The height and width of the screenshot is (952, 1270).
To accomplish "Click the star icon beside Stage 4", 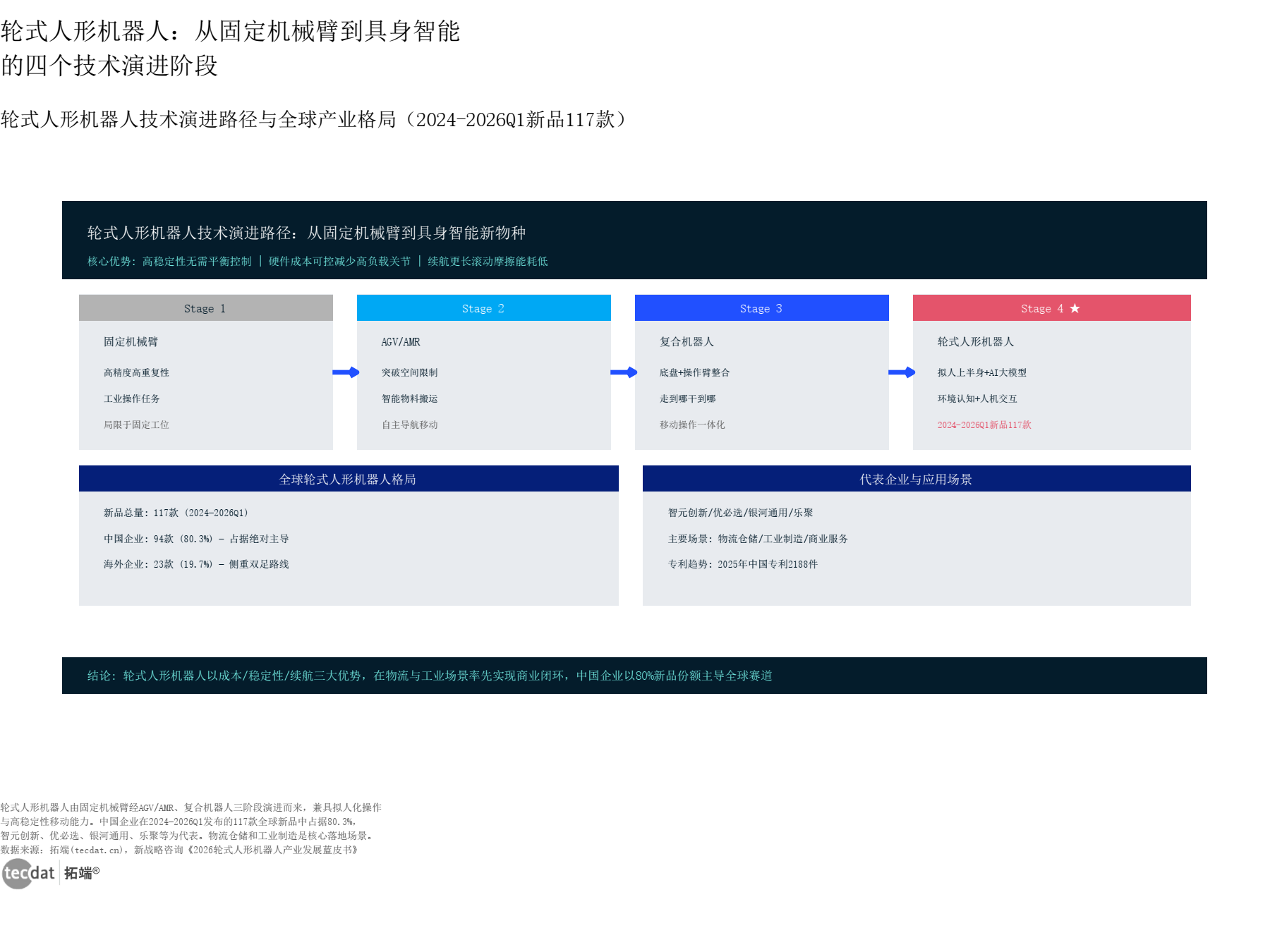I will tap(1075, 308).
